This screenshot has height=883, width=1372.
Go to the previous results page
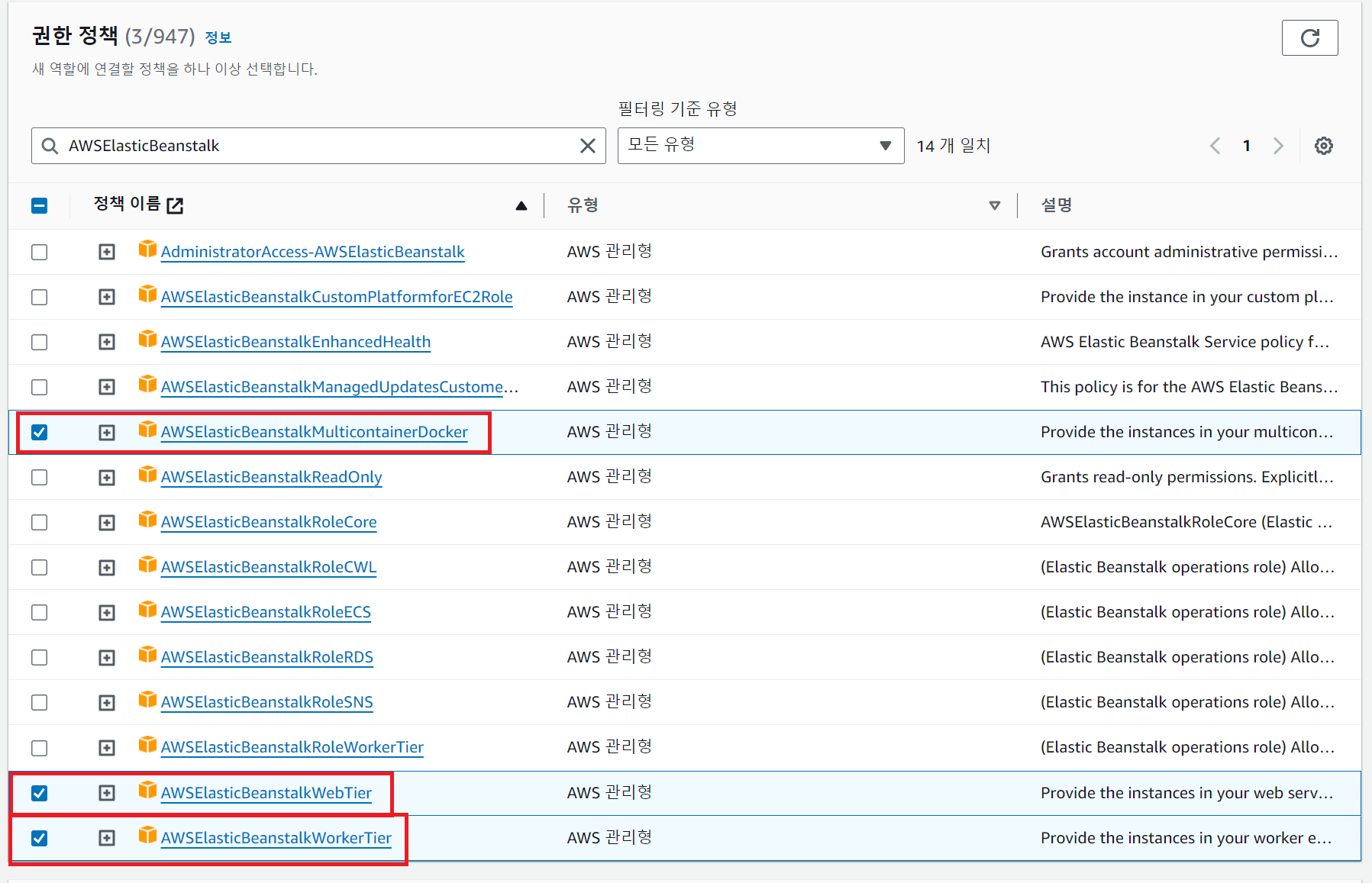(1215, 146)
